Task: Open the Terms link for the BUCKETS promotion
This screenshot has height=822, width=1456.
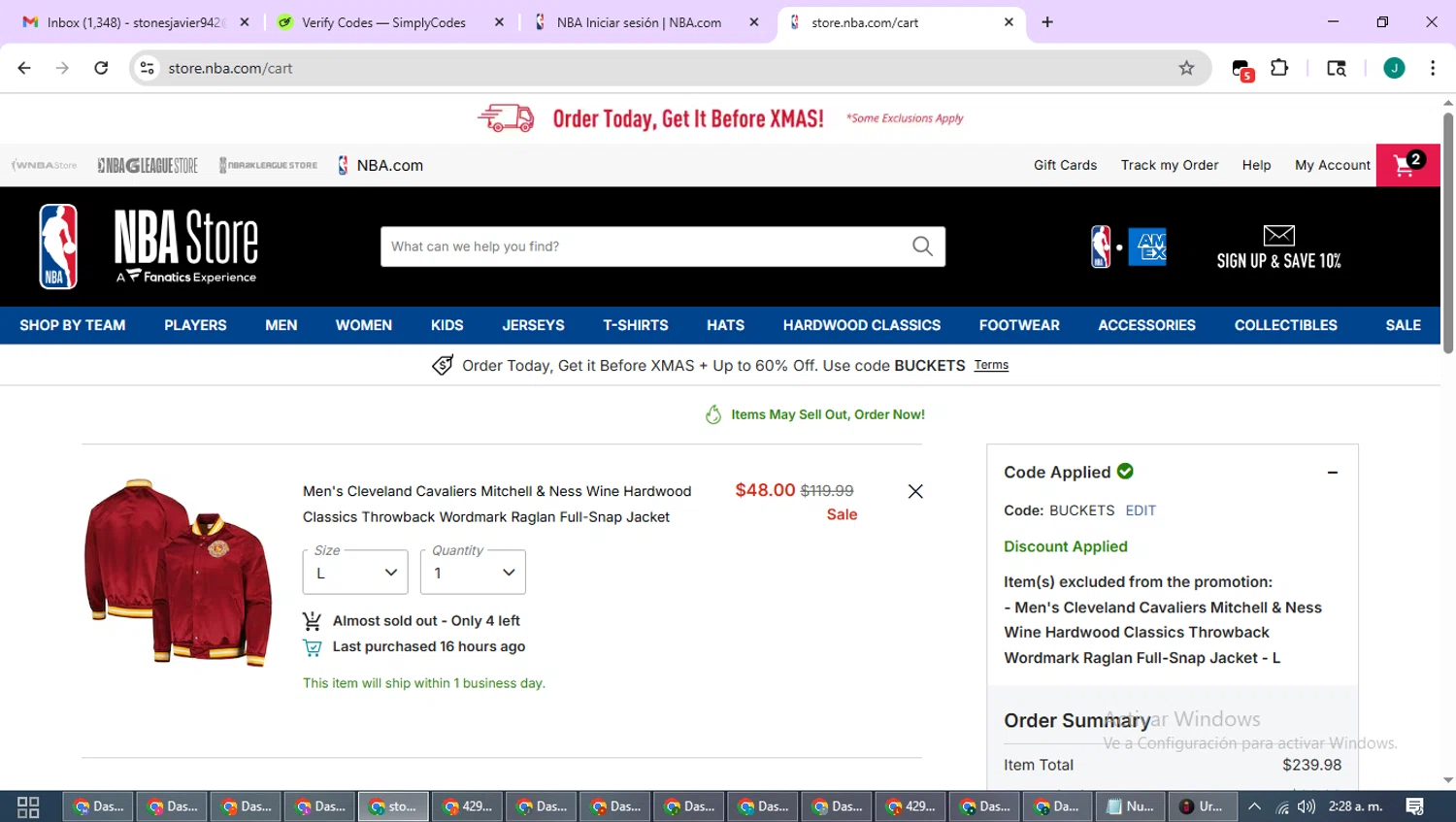Action: click(x=991, y=365)
